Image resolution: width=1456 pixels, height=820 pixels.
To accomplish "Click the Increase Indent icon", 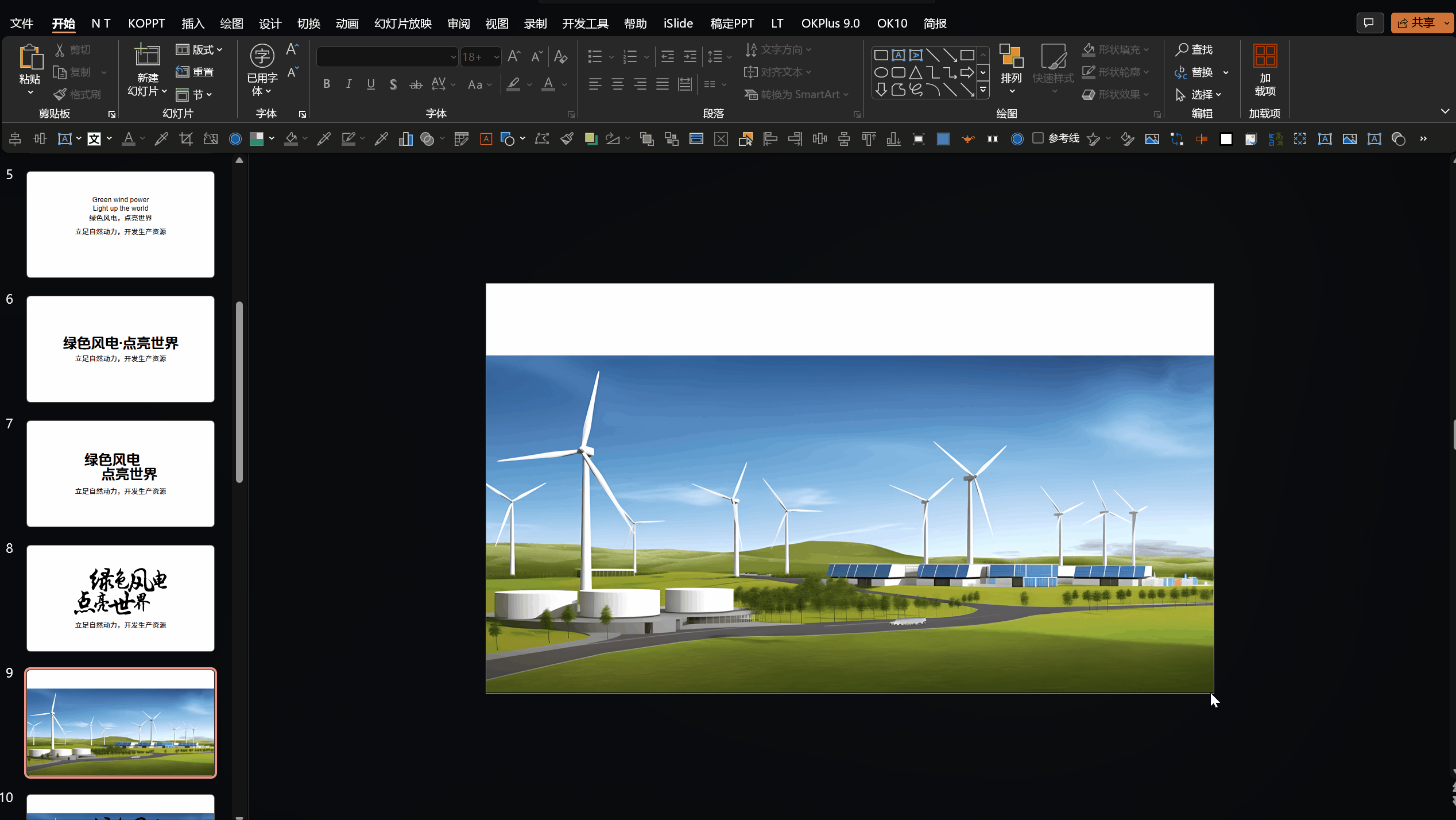I will (690, 56).
